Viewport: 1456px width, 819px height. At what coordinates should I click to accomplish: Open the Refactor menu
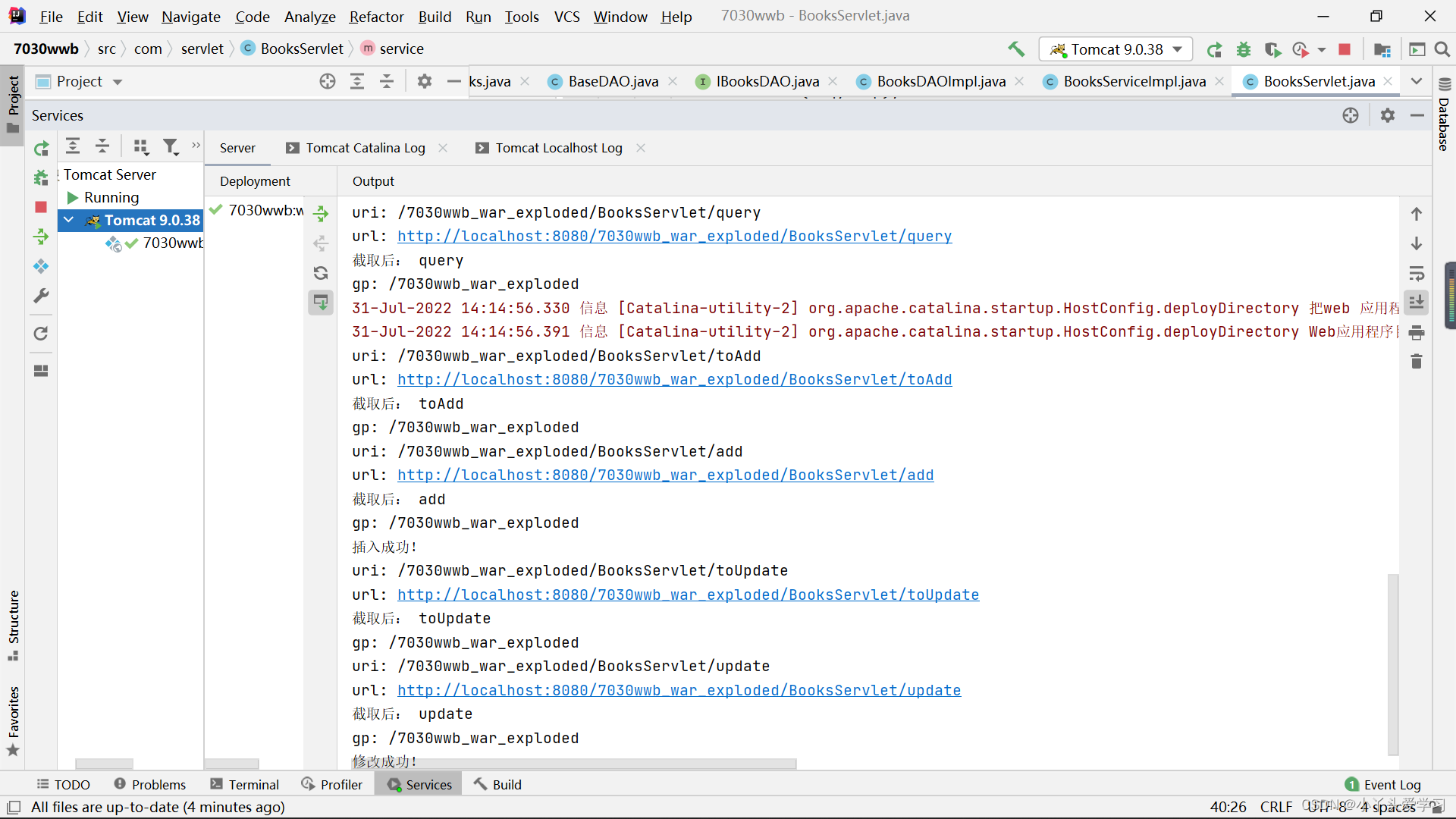pyautogui.click(x=376, y=17)
